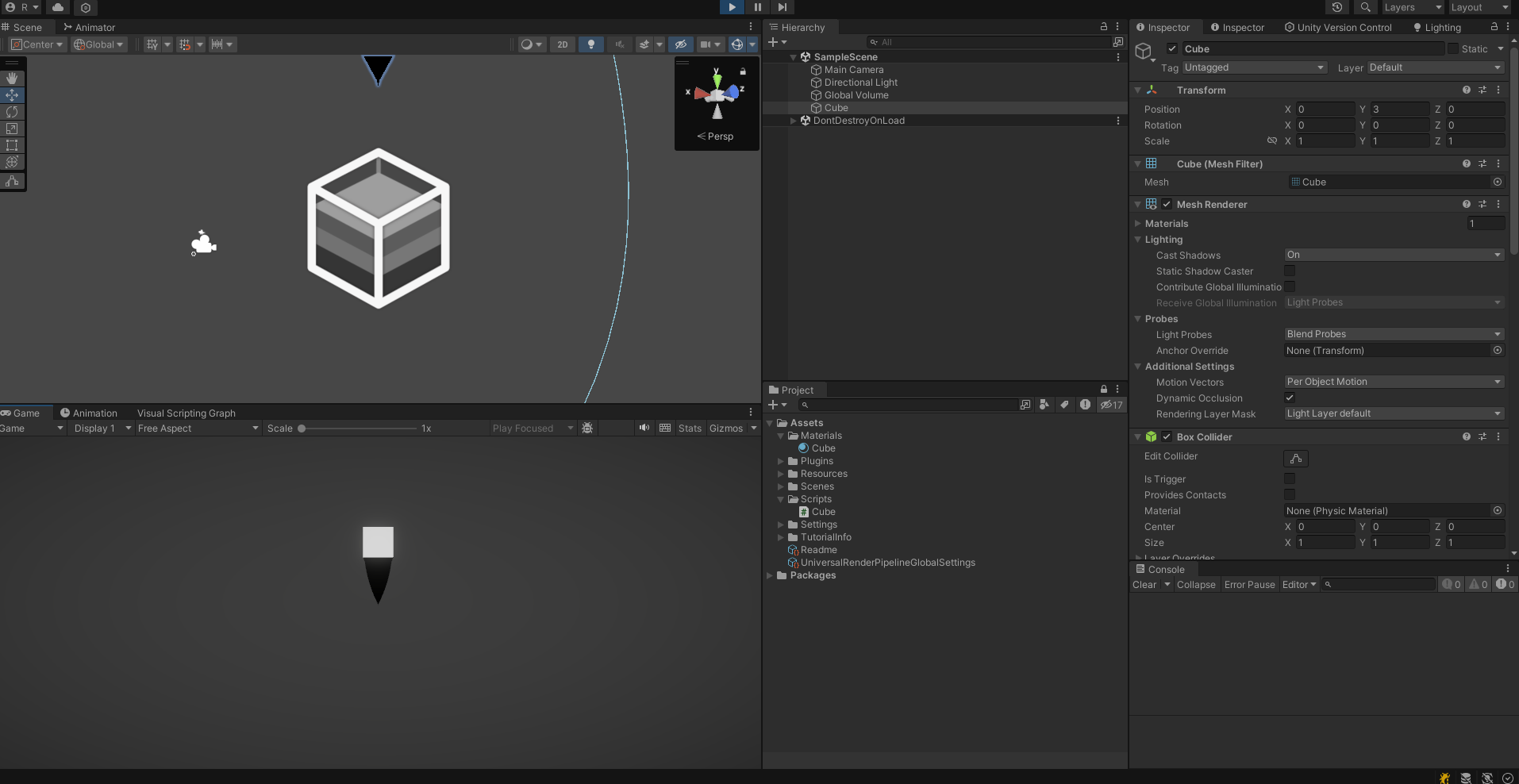Enable the Is Trigger checkbox
Viewport: 1519px width, 784px height.
[1290, 478]
